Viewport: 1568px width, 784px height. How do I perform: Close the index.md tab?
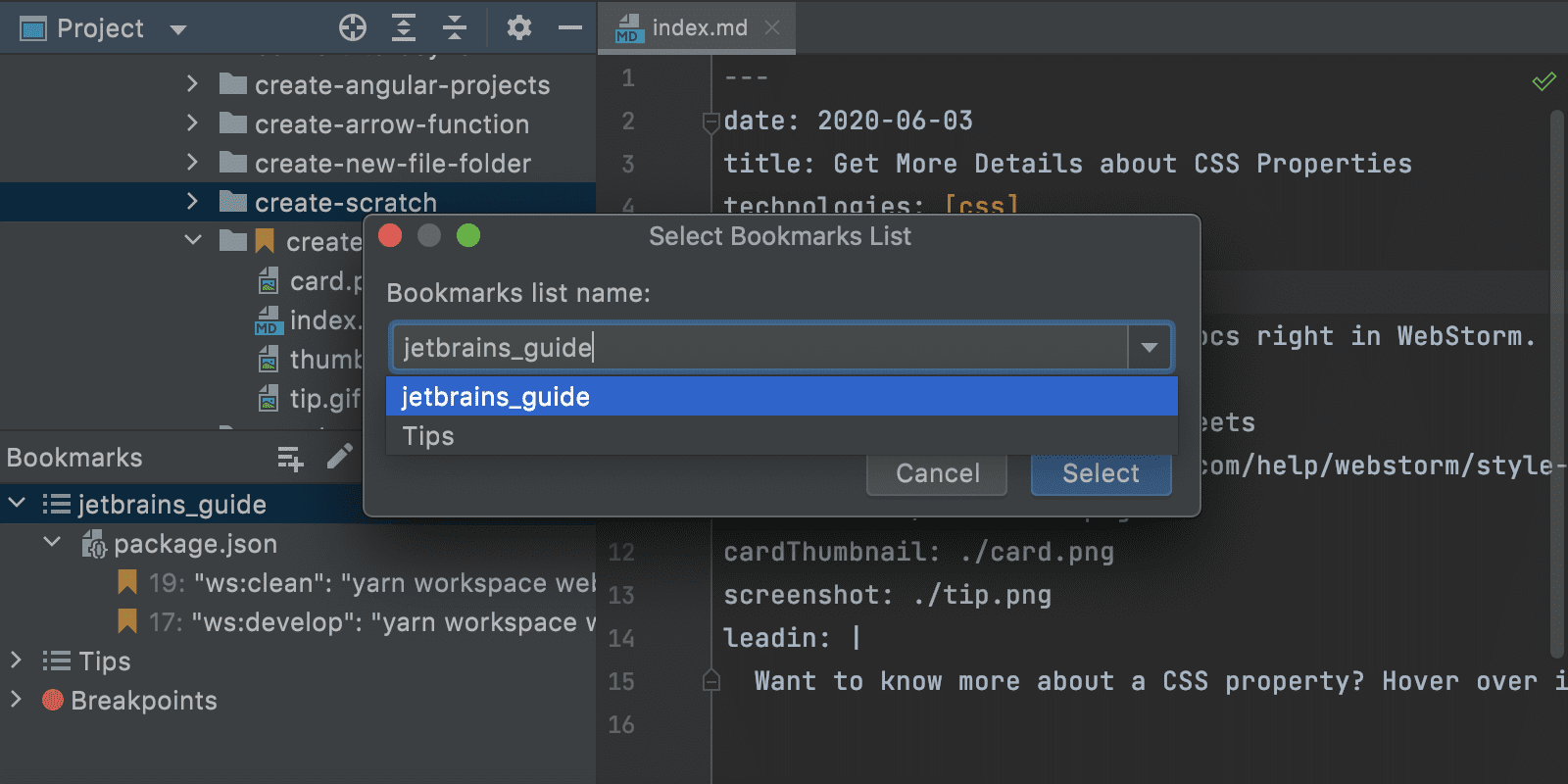pos(772,27)
